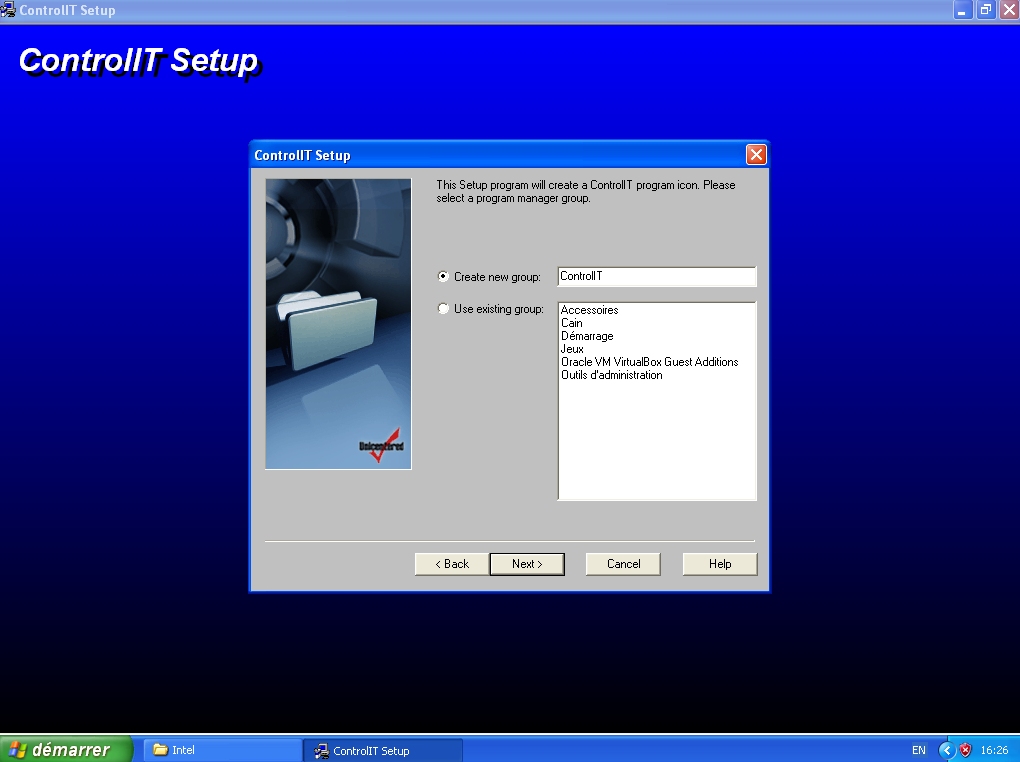Image resolution: width=1020 pixels, height=762 pixels.
Task: Select Démarrage in the program group list
Action: 587,336
